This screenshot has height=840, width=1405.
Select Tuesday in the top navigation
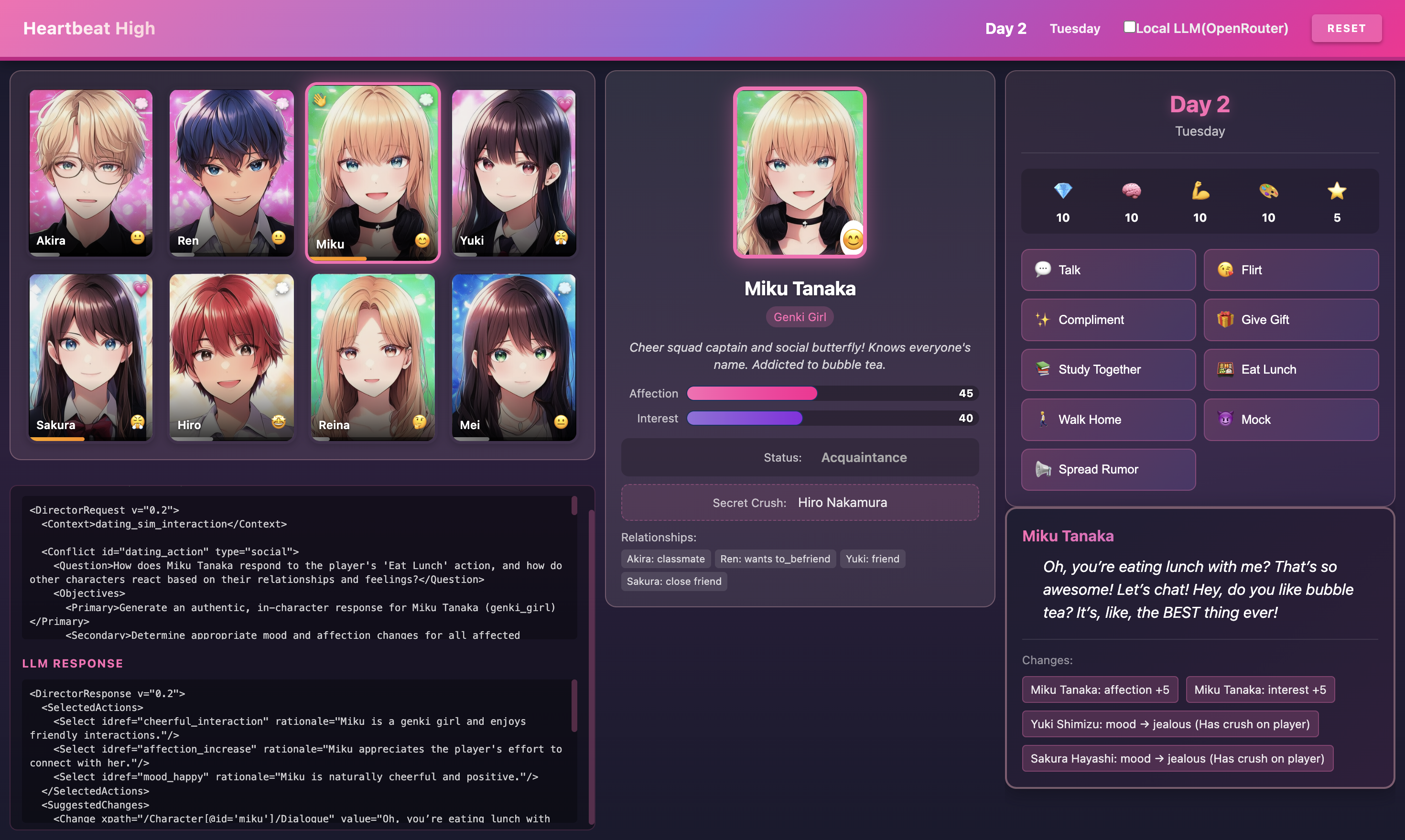point(1074,28)
